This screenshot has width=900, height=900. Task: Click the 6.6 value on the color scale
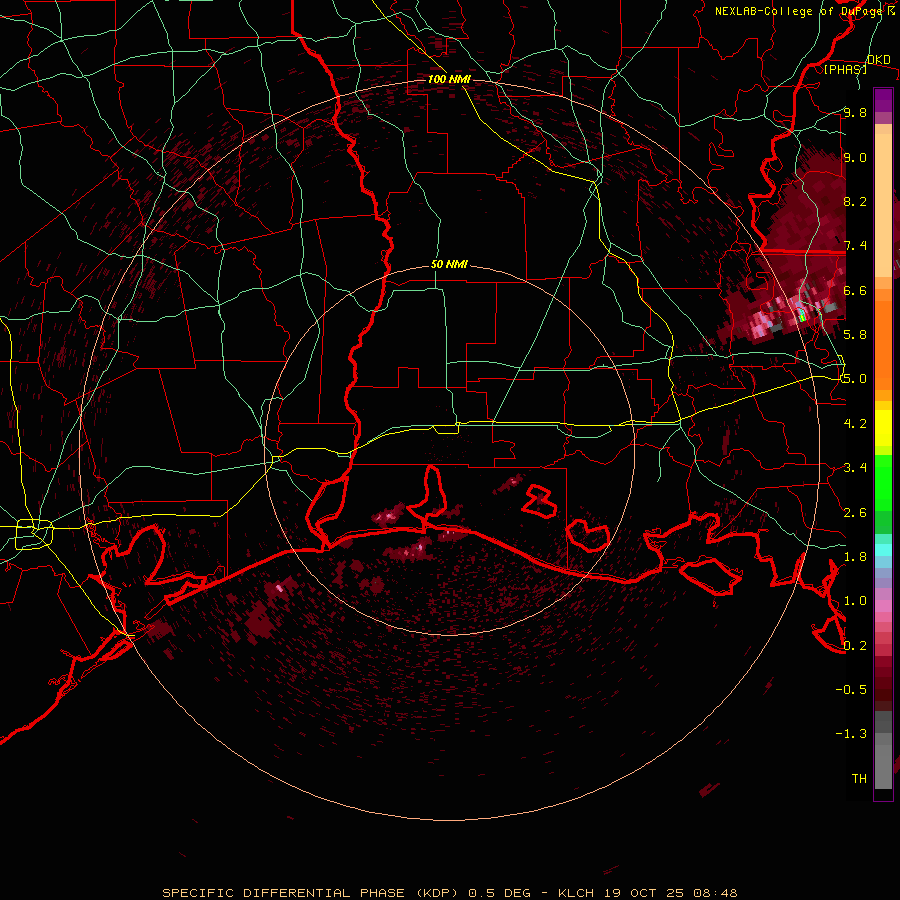[x=855, y=290]
